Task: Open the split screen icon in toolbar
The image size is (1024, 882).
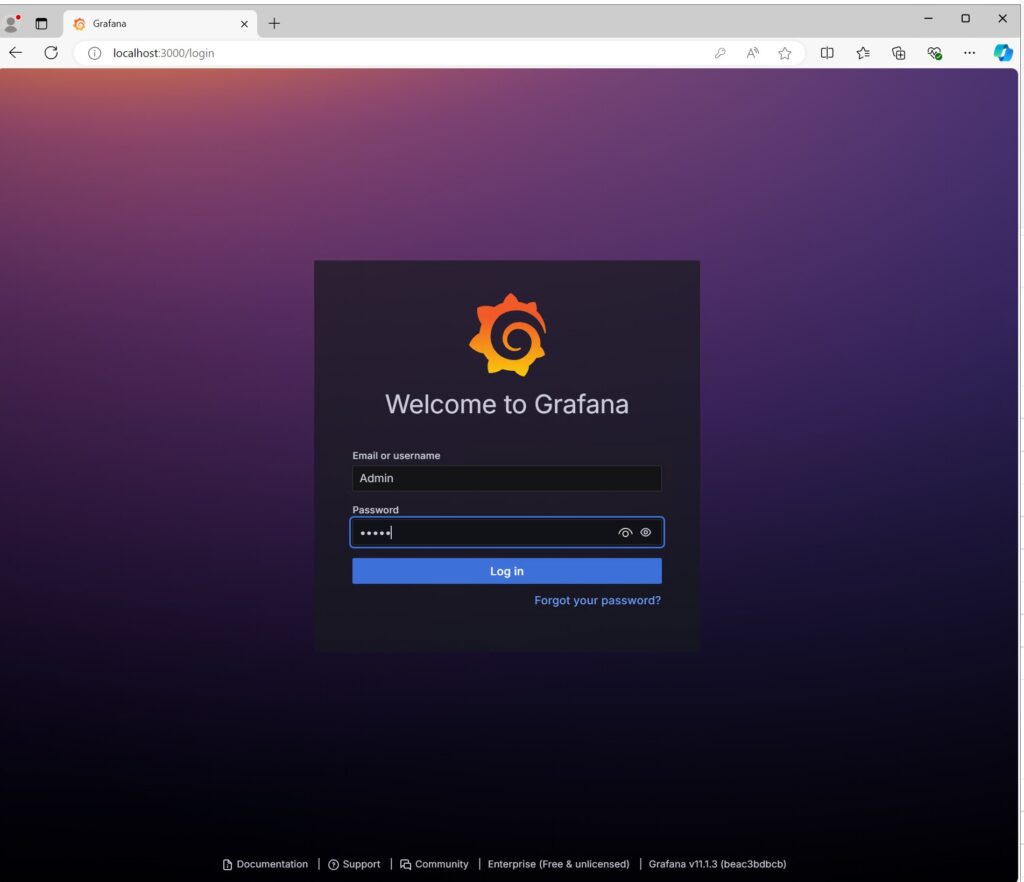Action: pos(827,53)
